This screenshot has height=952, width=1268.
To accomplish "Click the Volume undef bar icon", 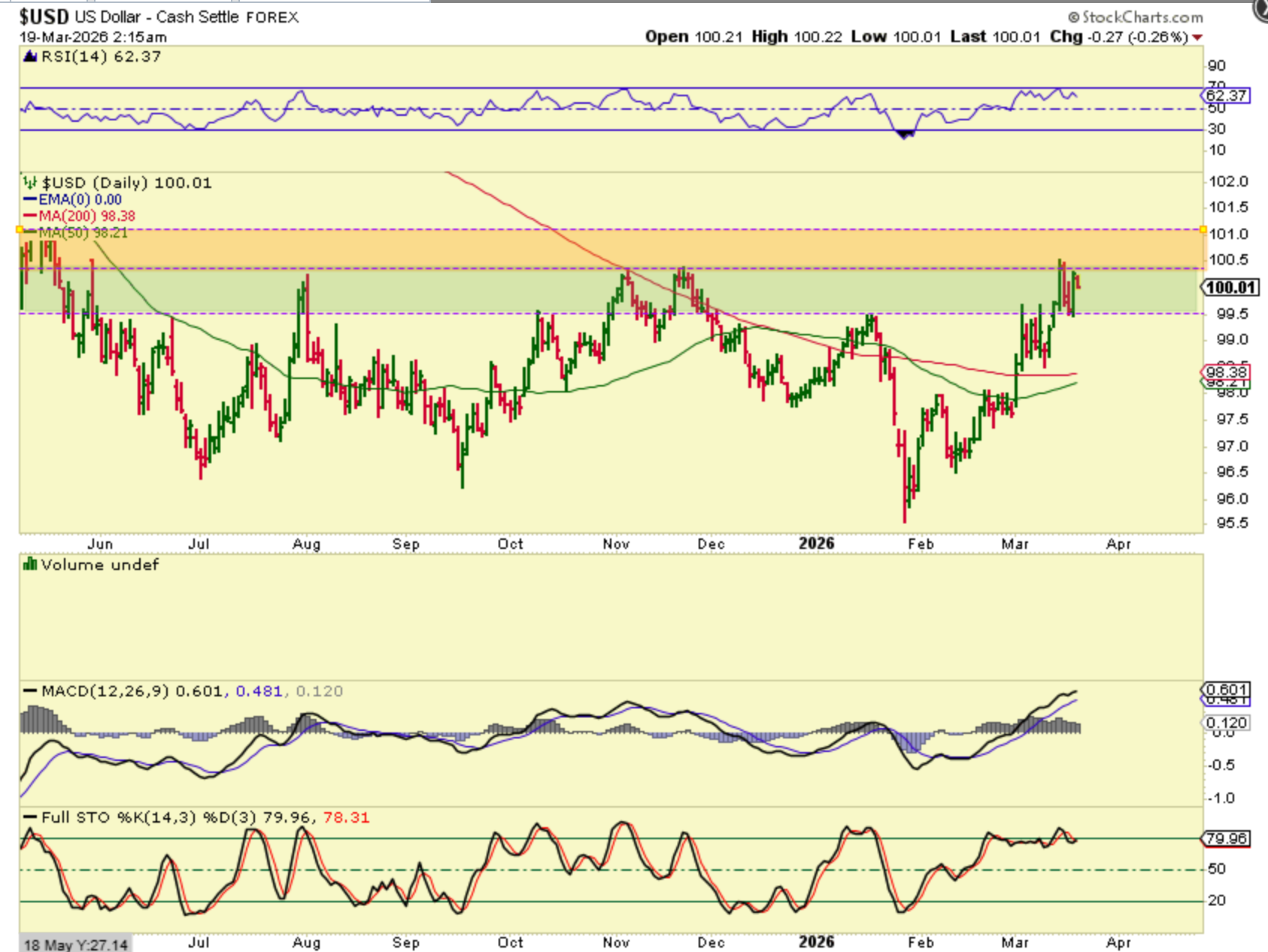I will tap(30, 564).
